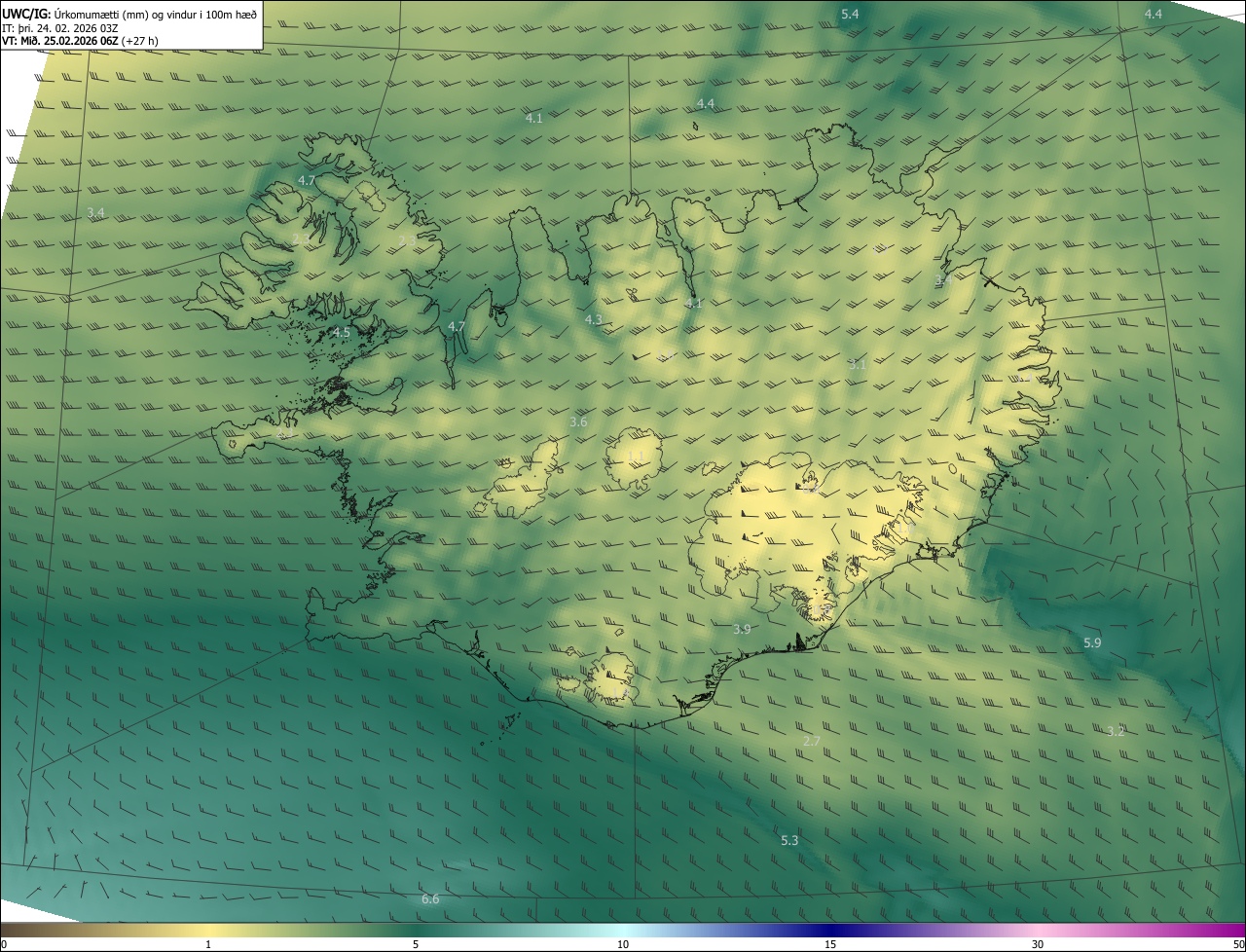Click the 2.7 value label offshore

pos(811,742)
